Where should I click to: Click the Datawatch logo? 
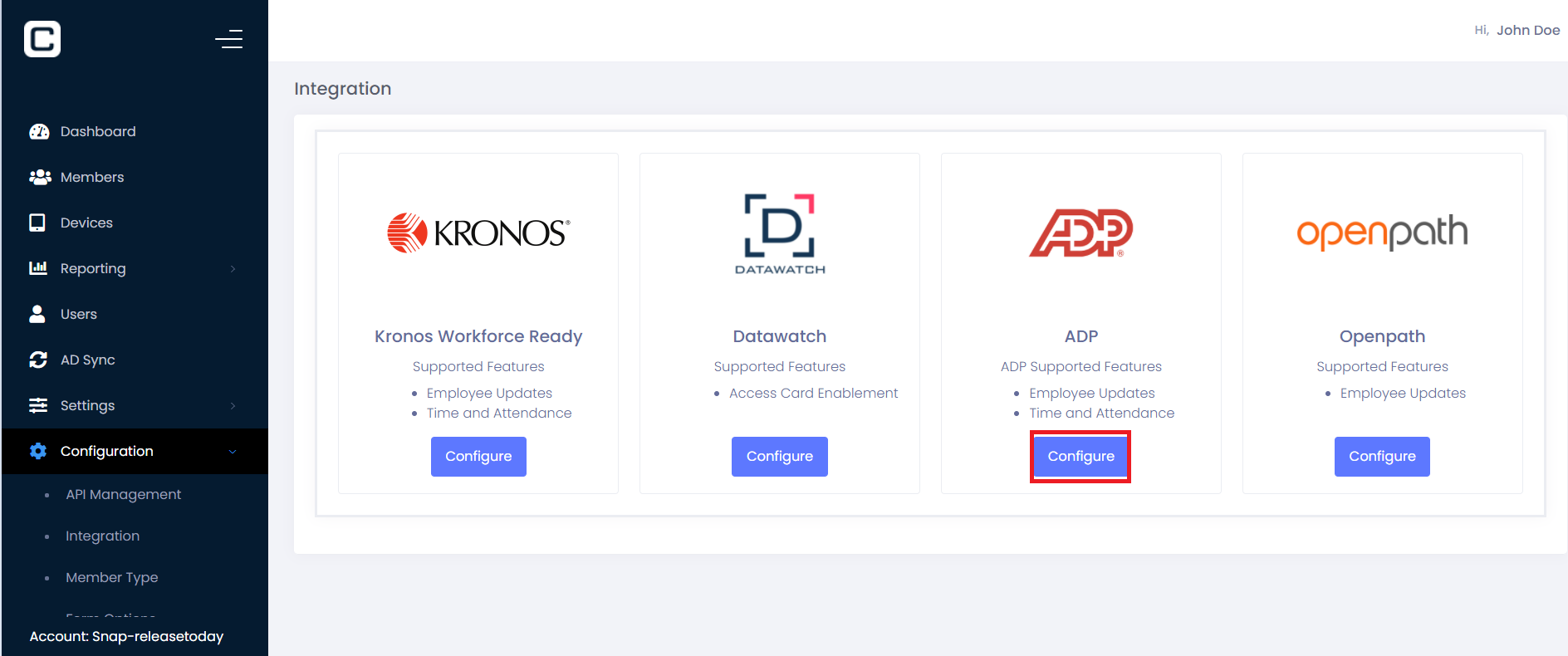[780, 234]
